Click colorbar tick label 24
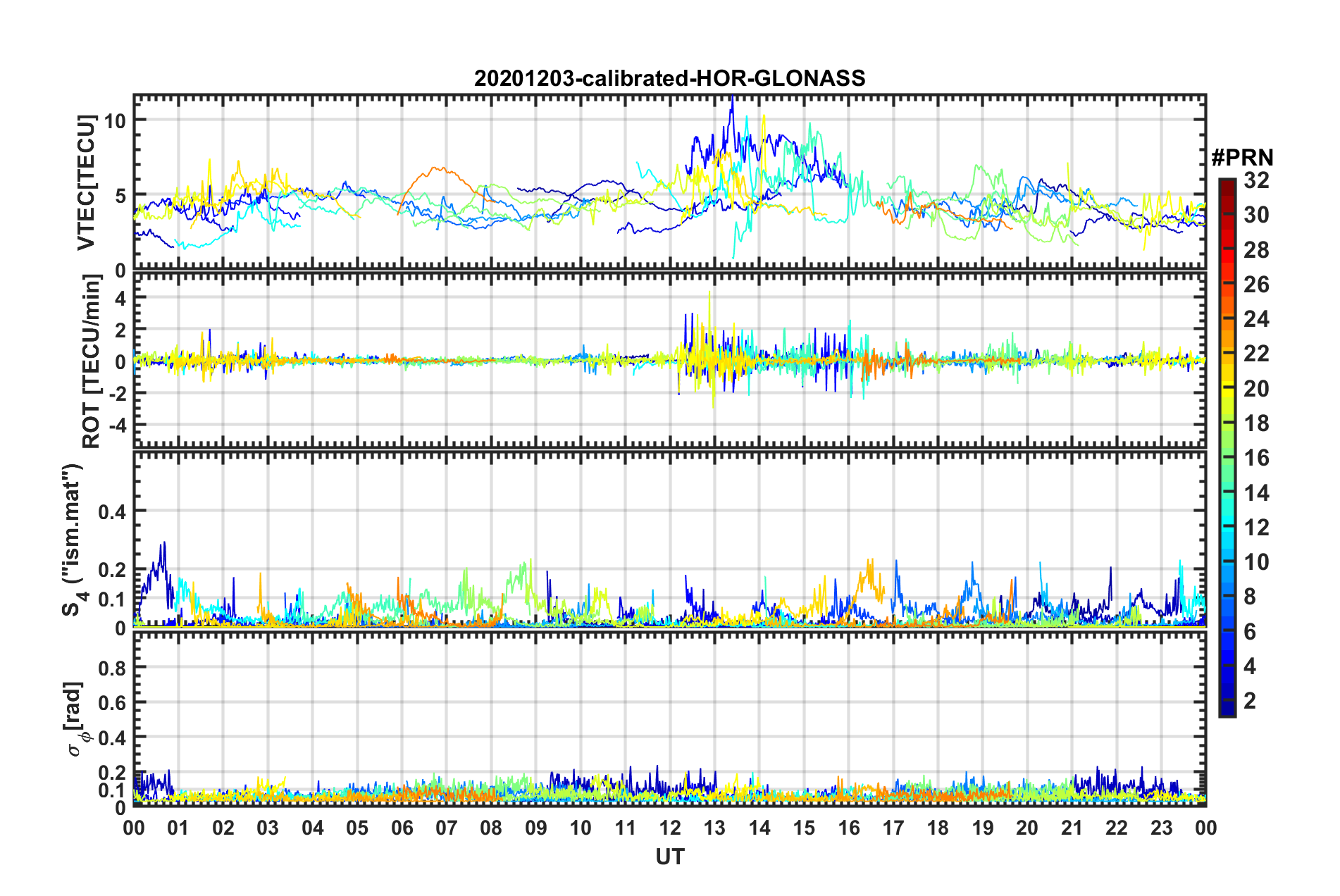Image resolution: width=1340 pixels, height=896 pixels. pos(1256,319)
